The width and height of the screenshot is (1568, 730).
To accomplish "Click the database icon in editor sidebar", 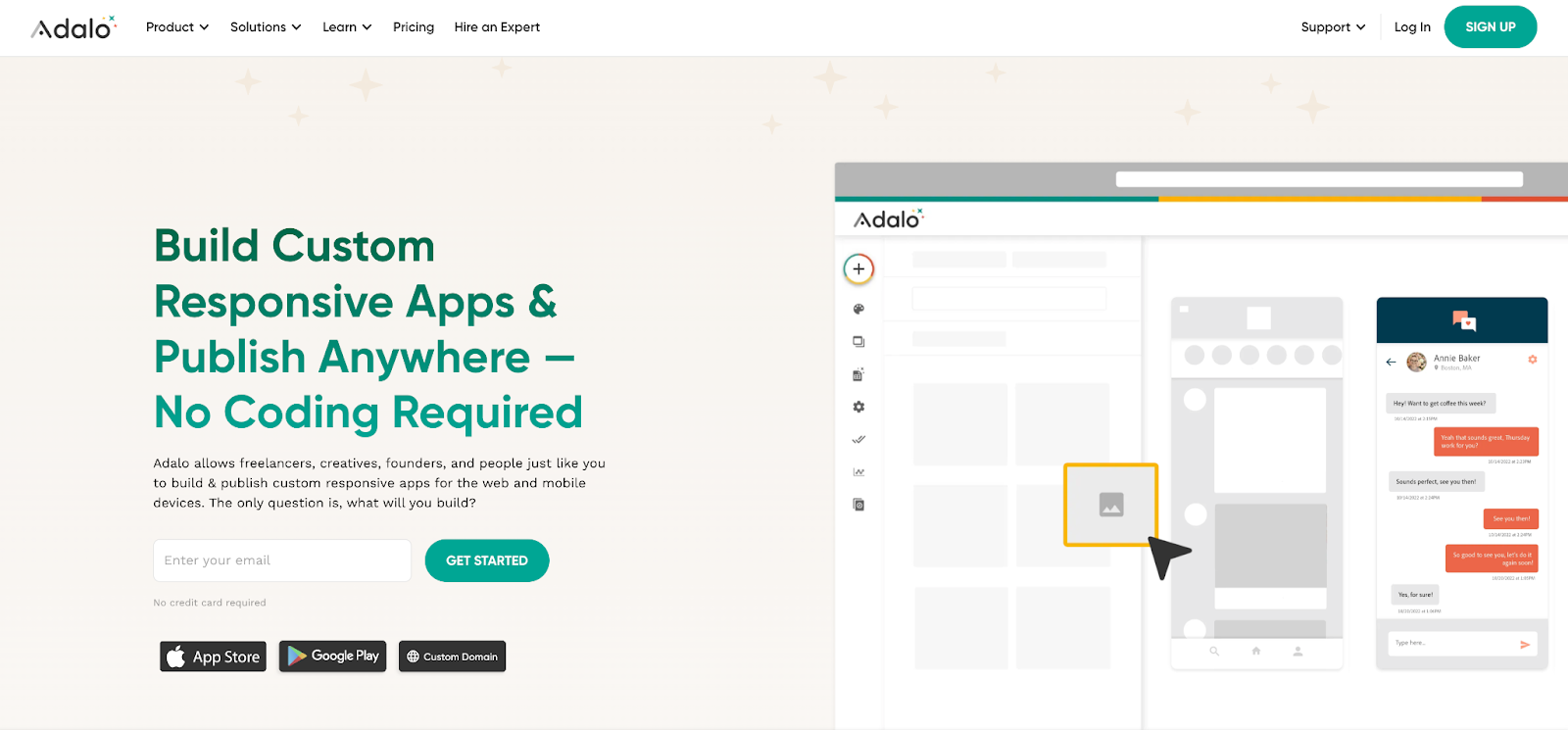I will (x=858, y=374).
